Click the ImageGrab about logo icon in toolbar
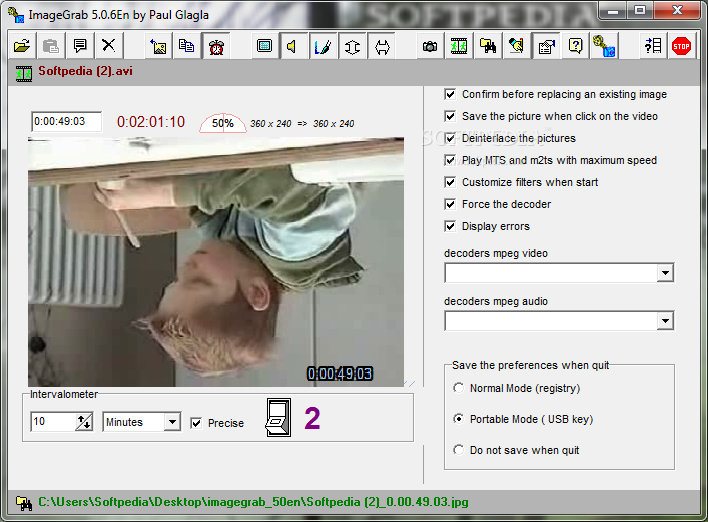The width and height of the screenshot is (708, 522). pos(604,46)
